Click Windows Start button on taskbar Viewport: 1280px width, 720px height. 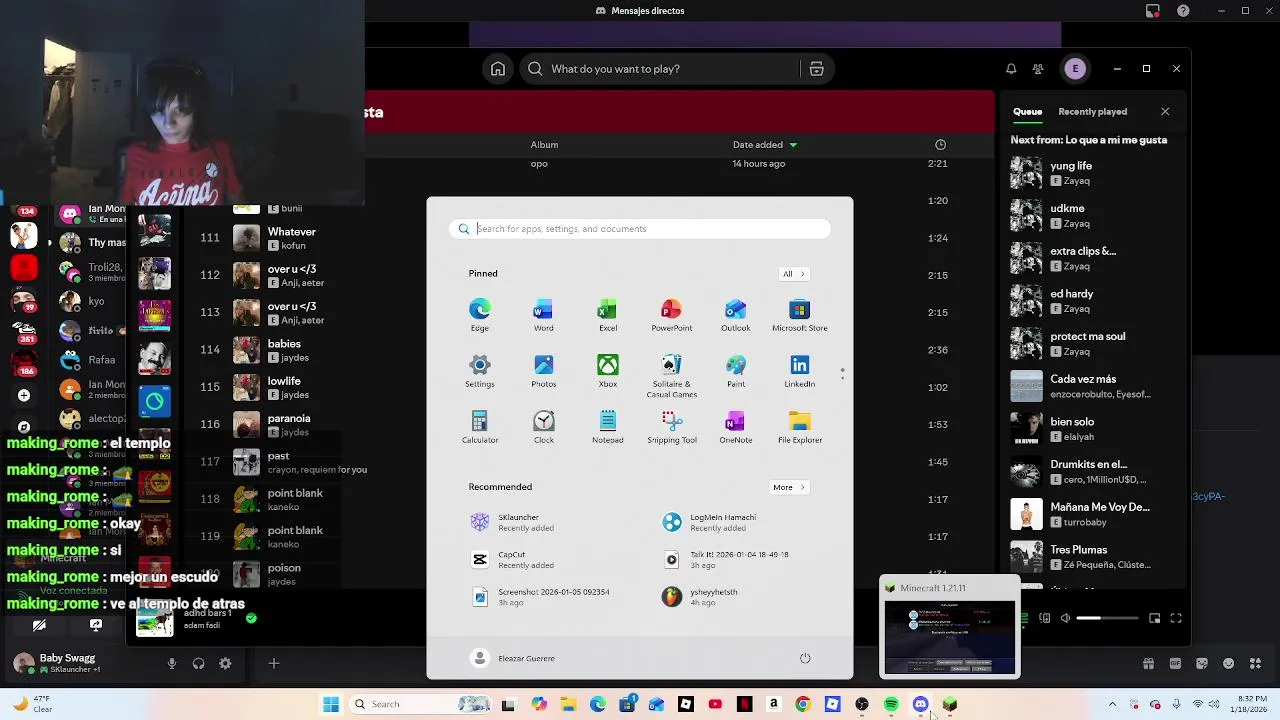point(331,704)
